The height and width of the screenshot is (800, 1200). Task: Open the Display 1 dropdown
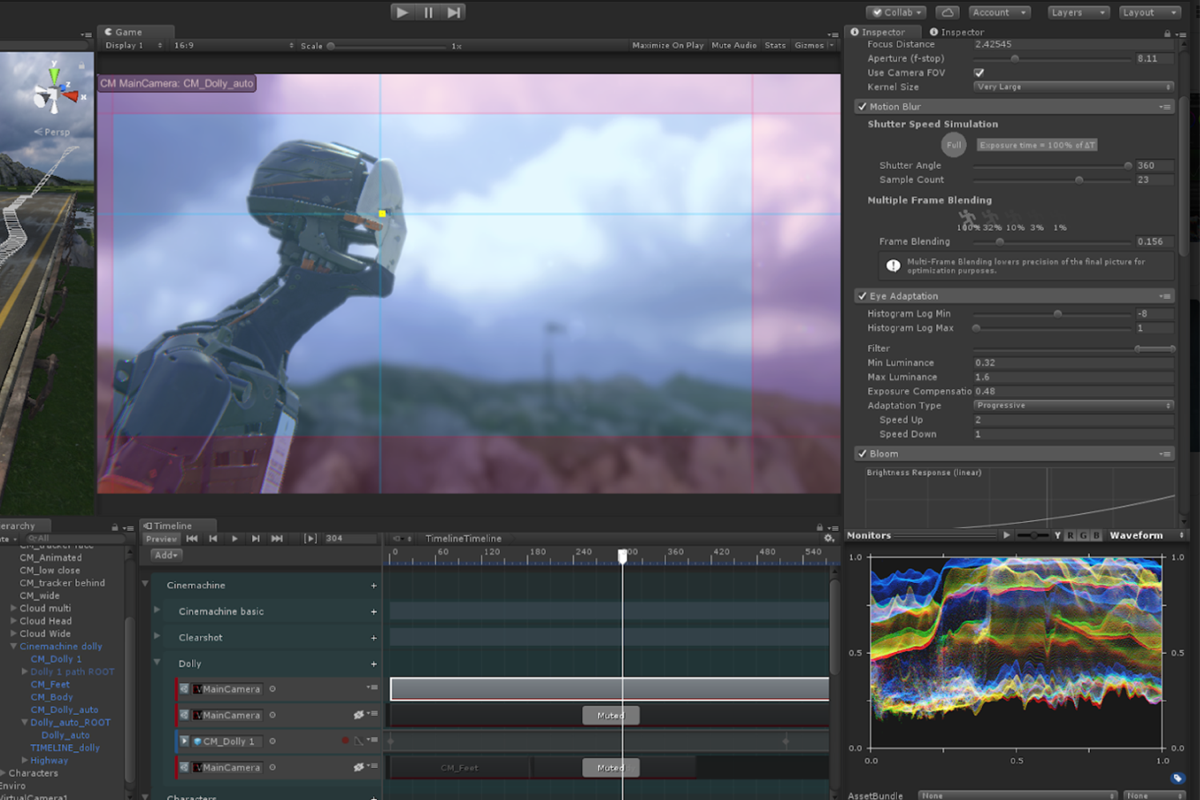click(134, 45)
